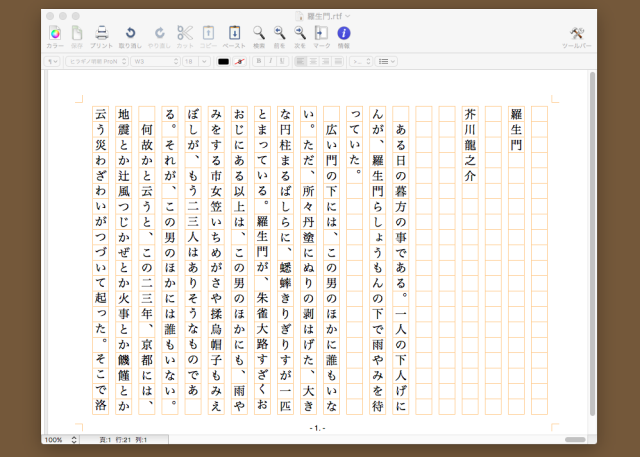Click the page number '- 1. -' footer
Viewport: 640px width, 457px height.
point(318,428)
